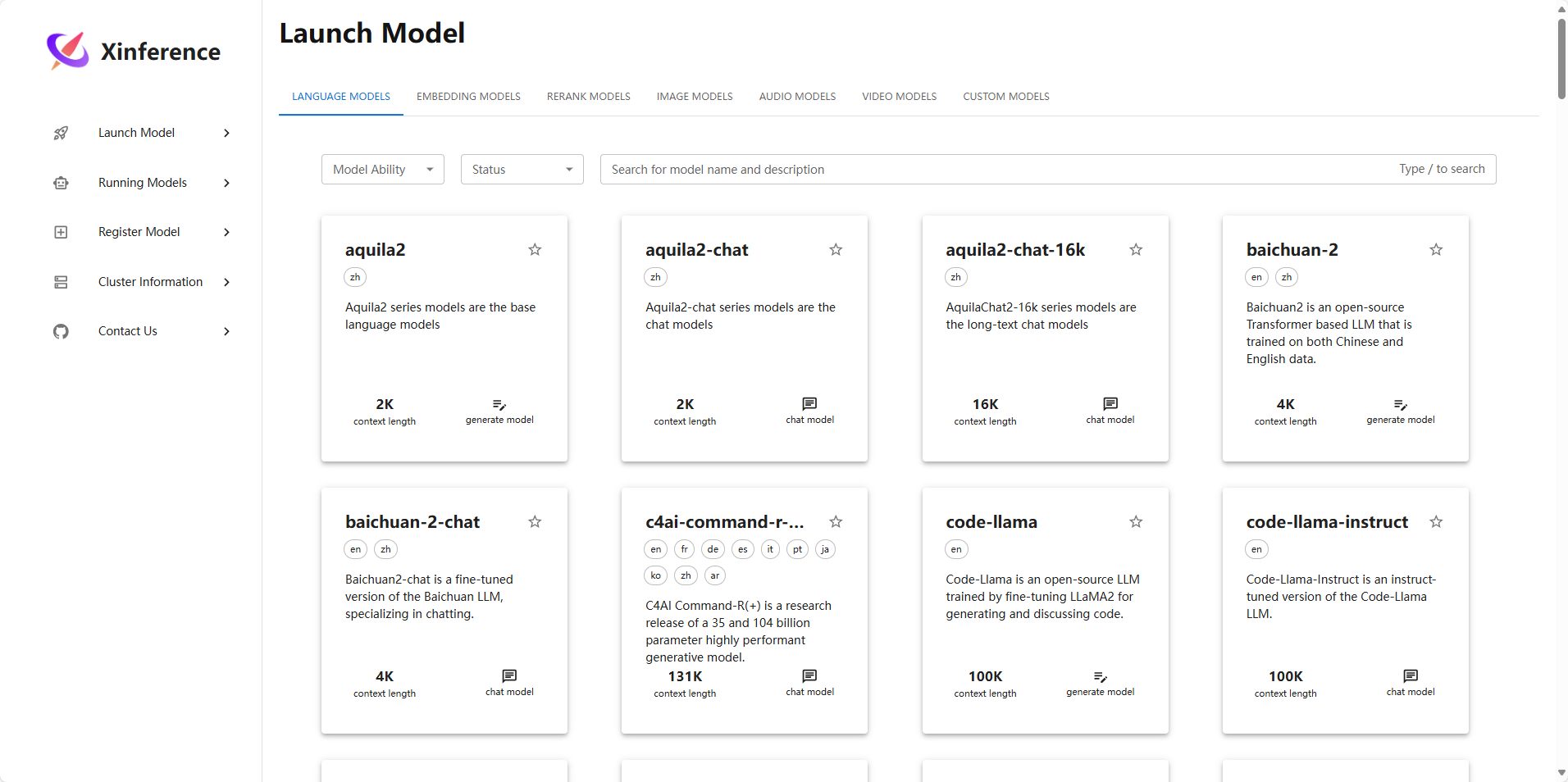Click the chat model icon on code-llama-instruct card
1568x782 pixels.
tap(1411, 676)
